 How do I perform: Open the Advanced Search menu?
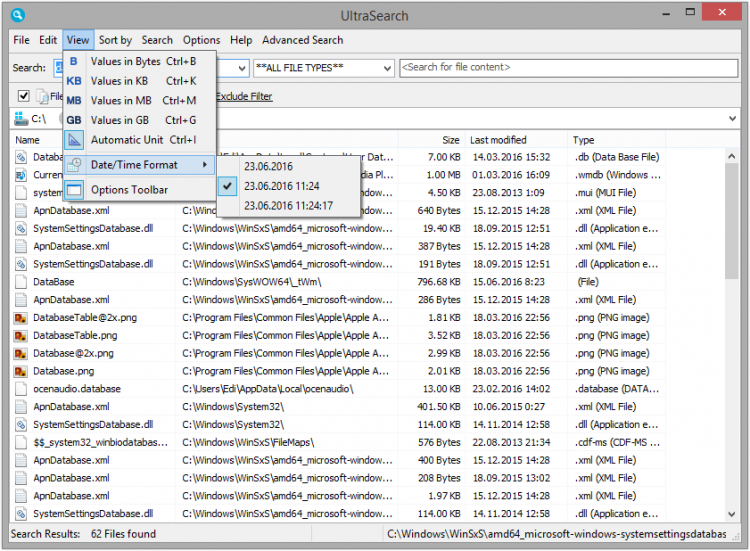point(302,40)
